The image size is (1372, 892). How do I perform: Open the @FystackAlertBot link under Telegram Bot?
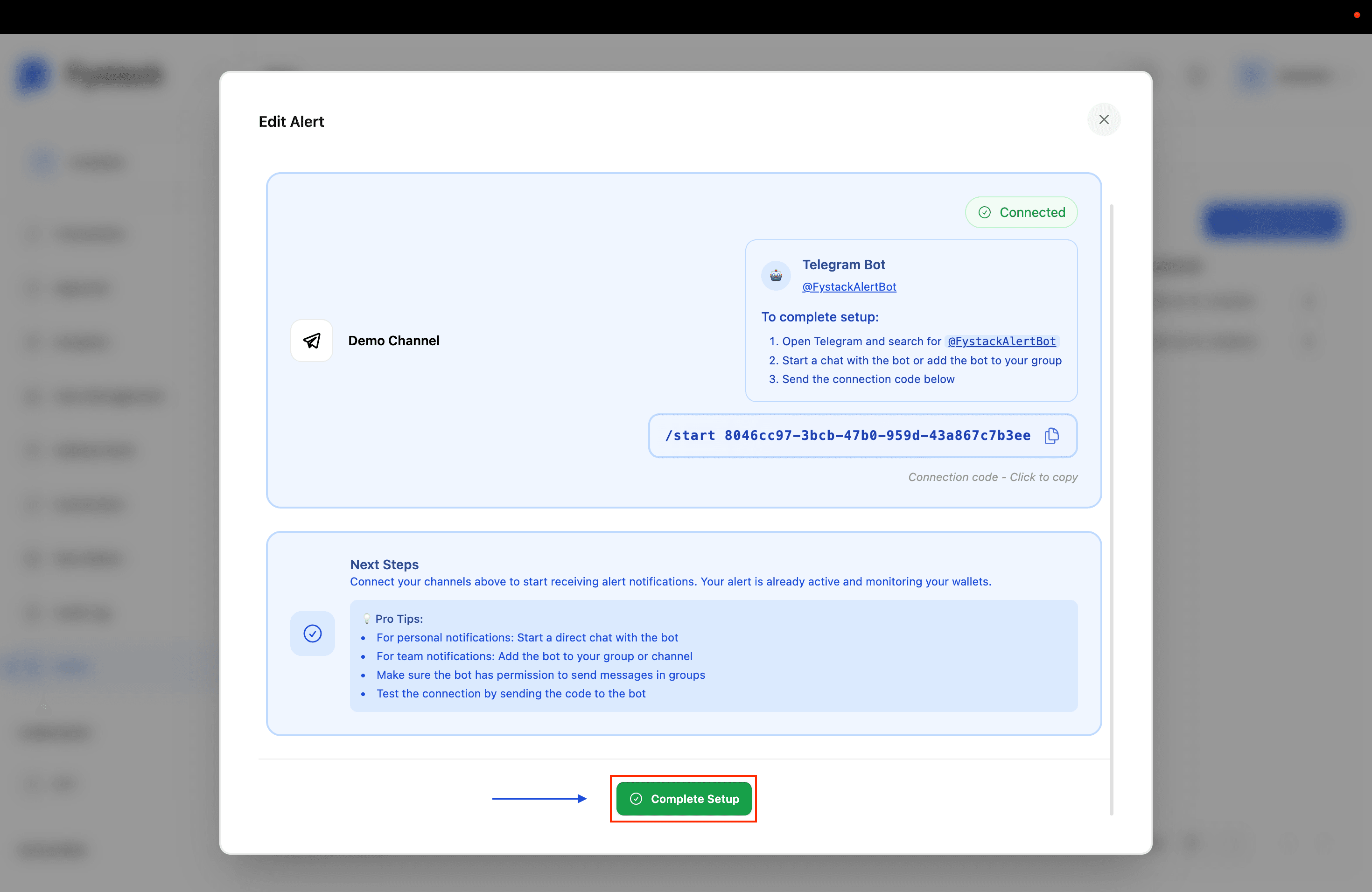pos(848,286)
